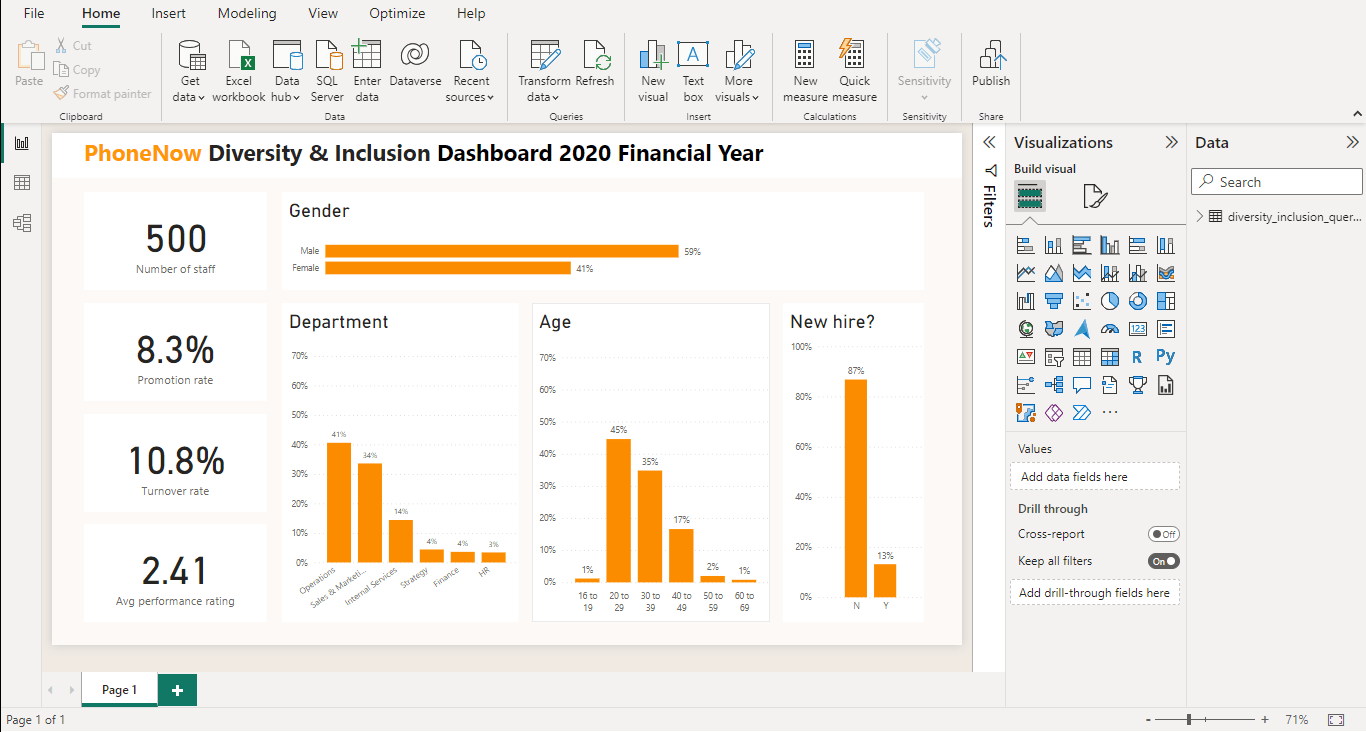The height and width of the screenshot is (732, 1366).
Task: Pick the waterfall chart visual
Action: click(1025, 301)
